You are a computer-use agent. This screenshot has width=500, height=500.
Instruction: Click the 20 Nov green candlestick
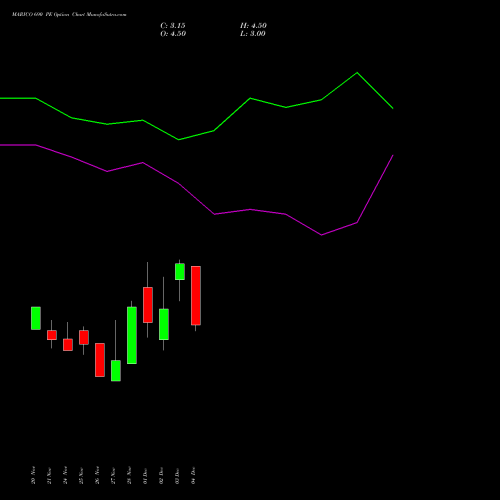coord(36,318)
